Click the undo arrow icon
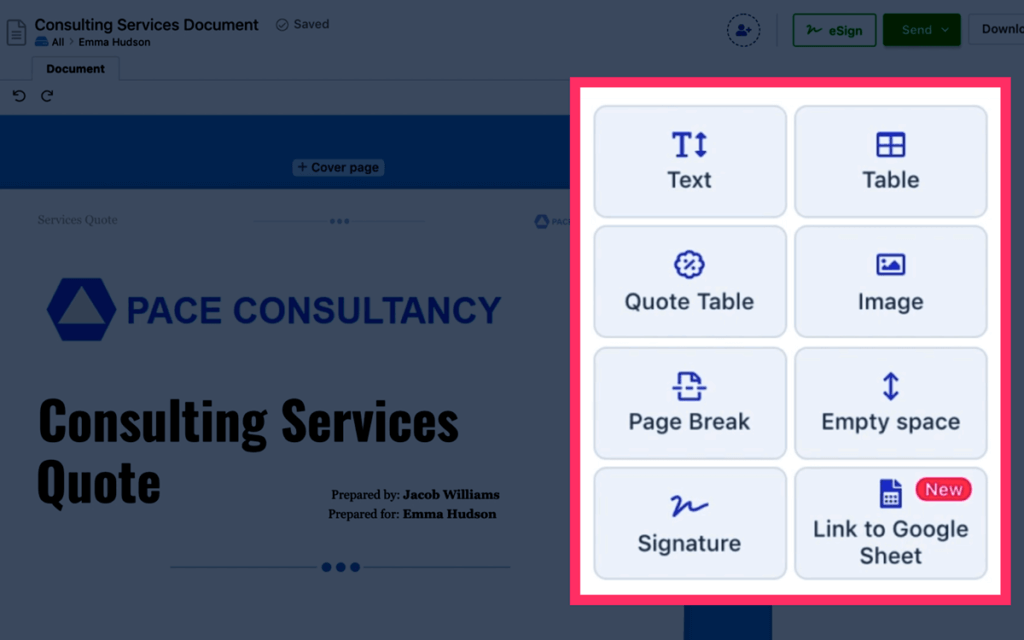Image resolution: width=1024 pixels, height=640 pixels. 19,96
